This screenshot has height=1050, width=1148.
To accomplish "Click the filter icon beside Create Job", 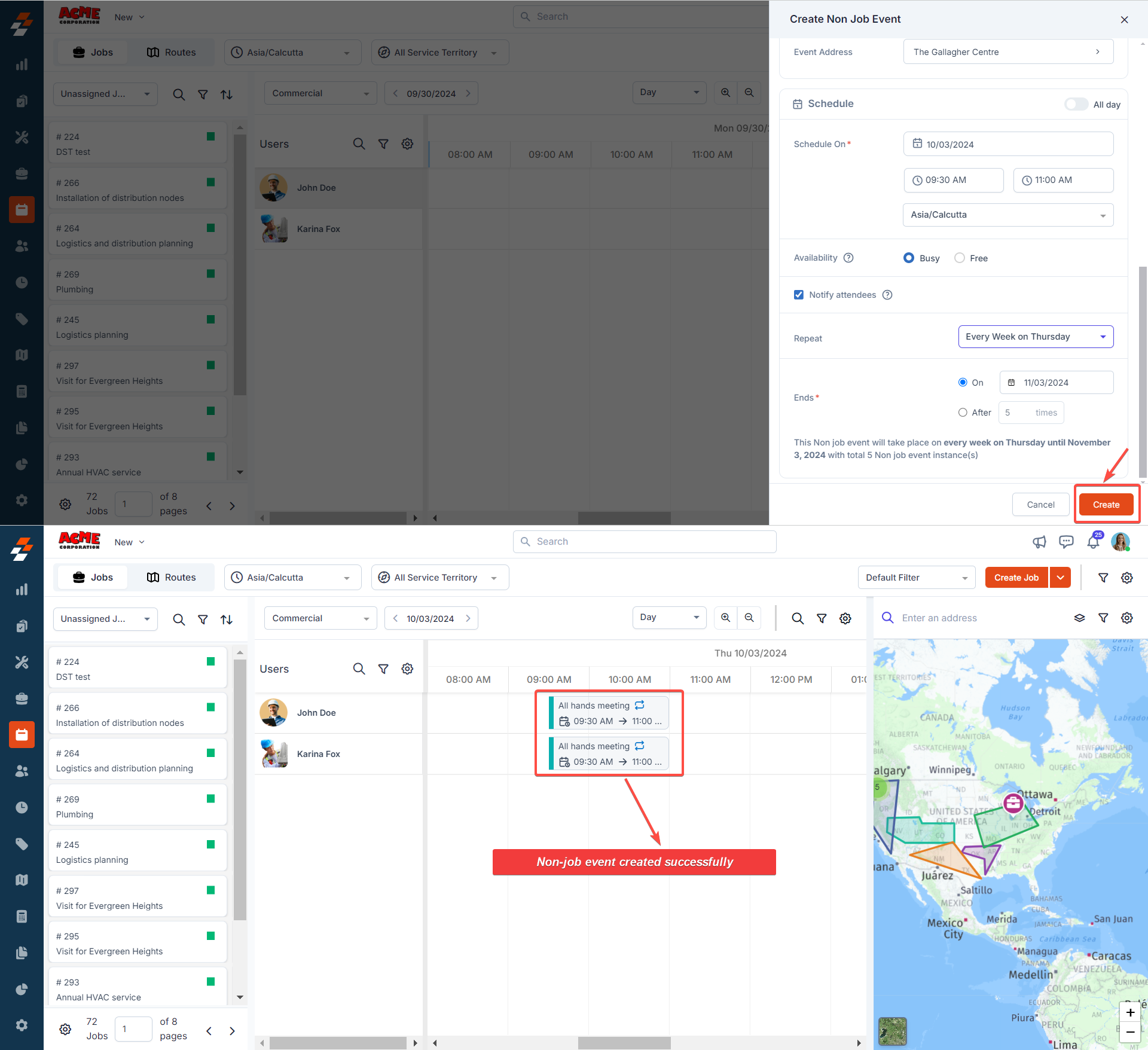I will [1103, 578].
